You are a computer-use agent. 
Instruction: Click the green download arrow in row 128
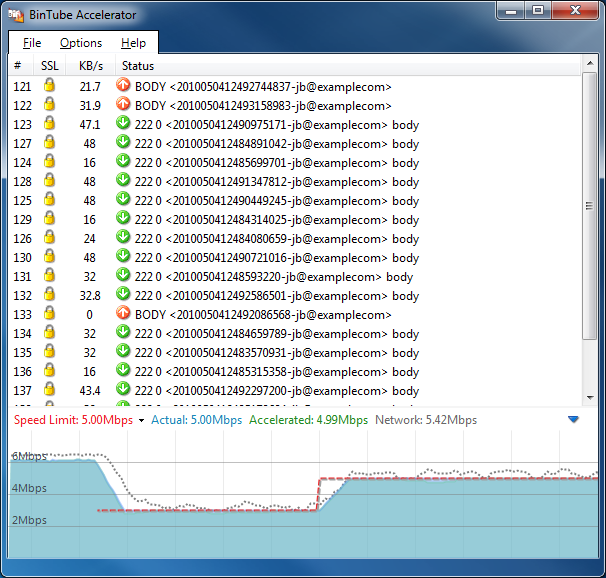click(123, 180)
